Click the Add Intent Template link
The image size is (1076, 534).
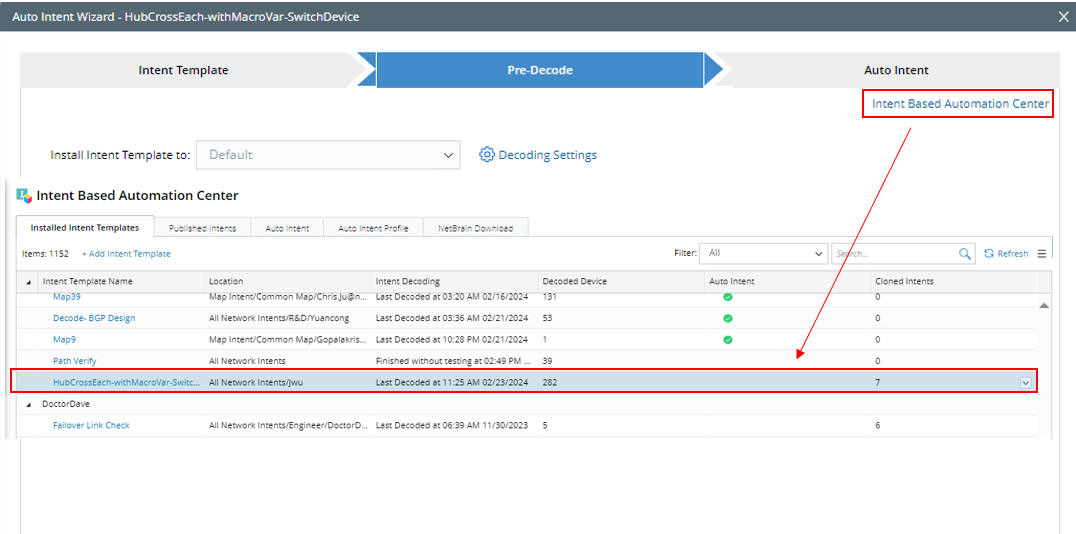point(126,254)
